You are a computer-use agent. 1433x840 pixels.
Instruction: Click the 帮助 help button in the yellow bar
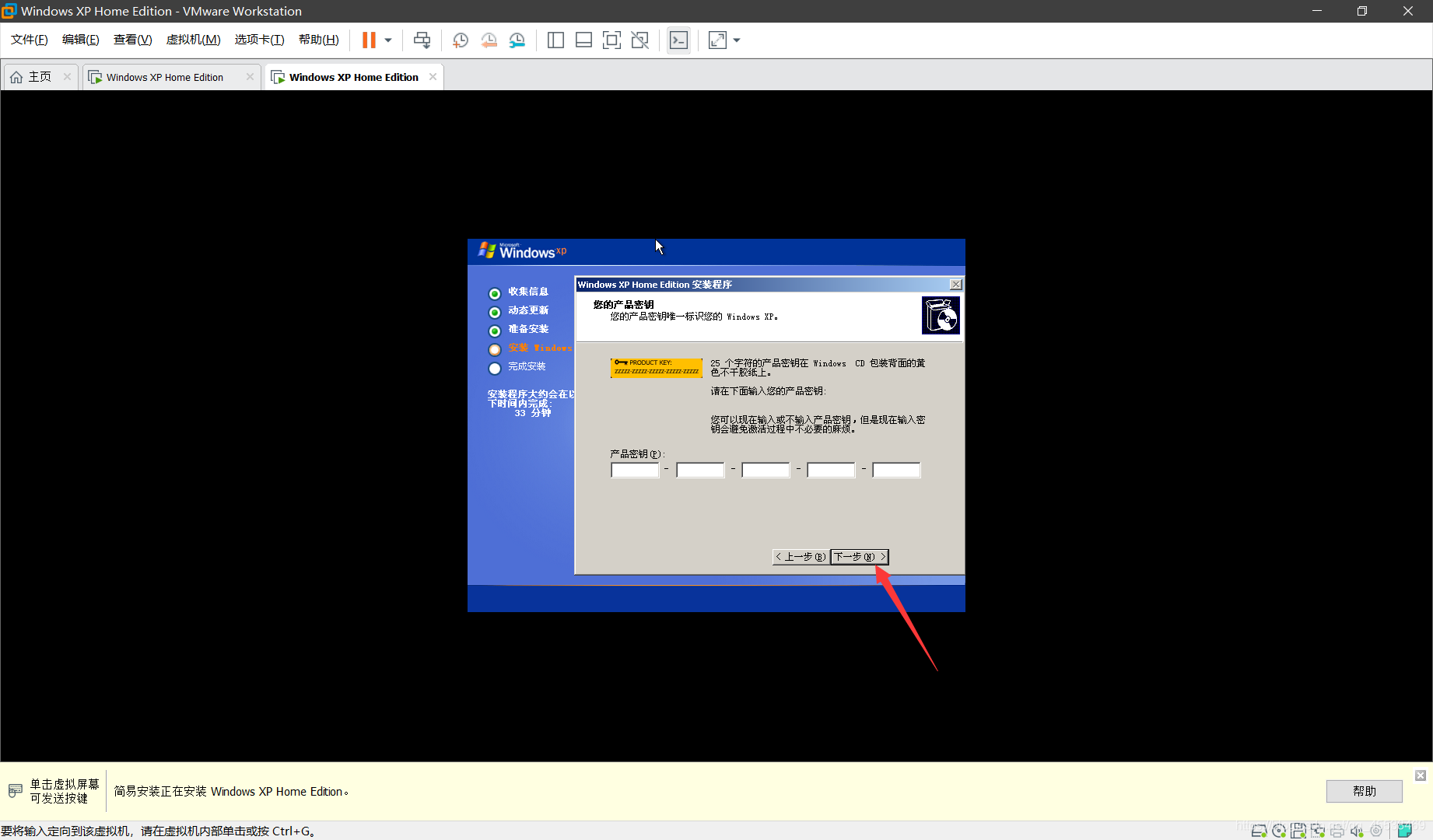pyautogui.click(x=1364, y=791)
